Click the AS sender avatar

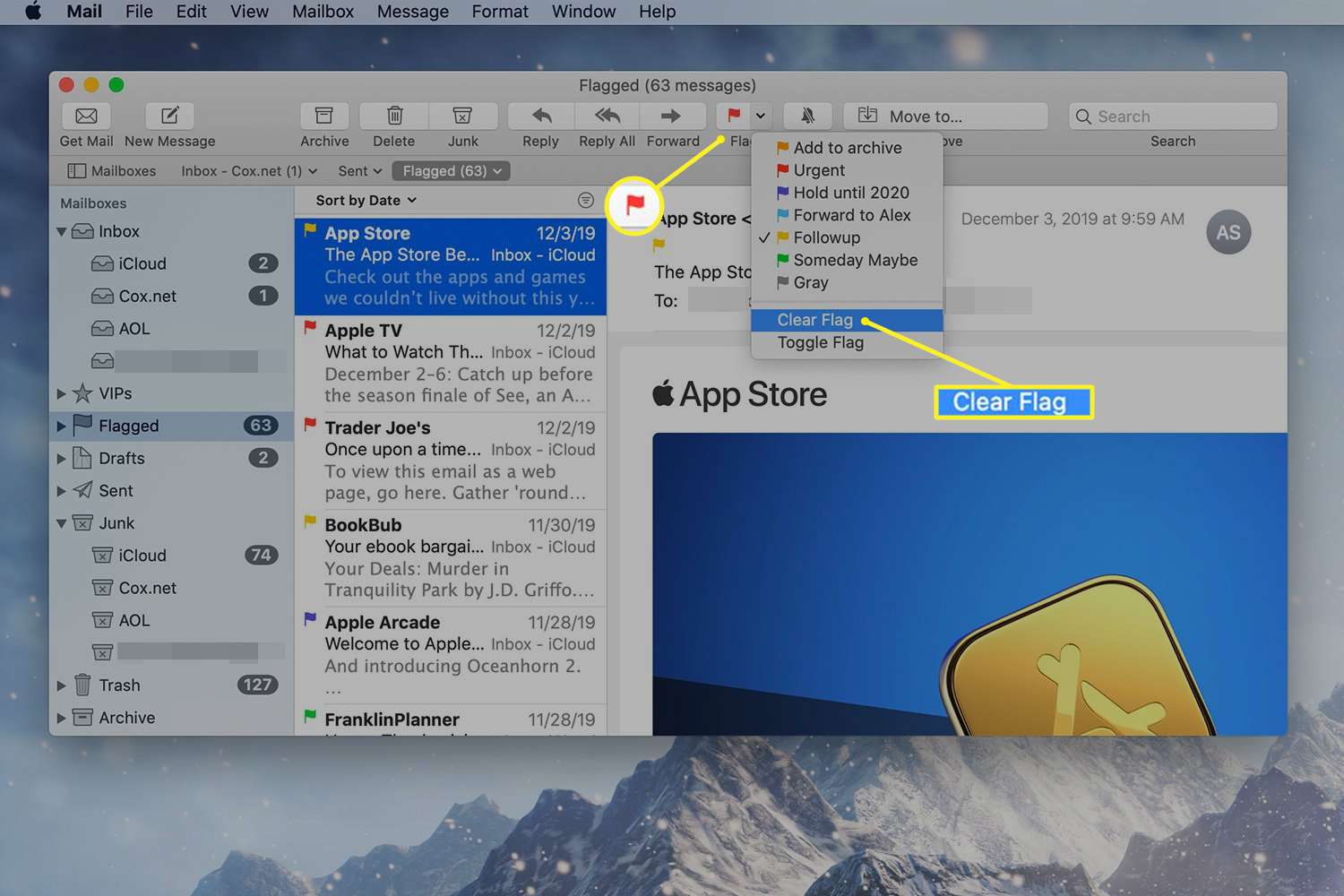coord(1228,232)
